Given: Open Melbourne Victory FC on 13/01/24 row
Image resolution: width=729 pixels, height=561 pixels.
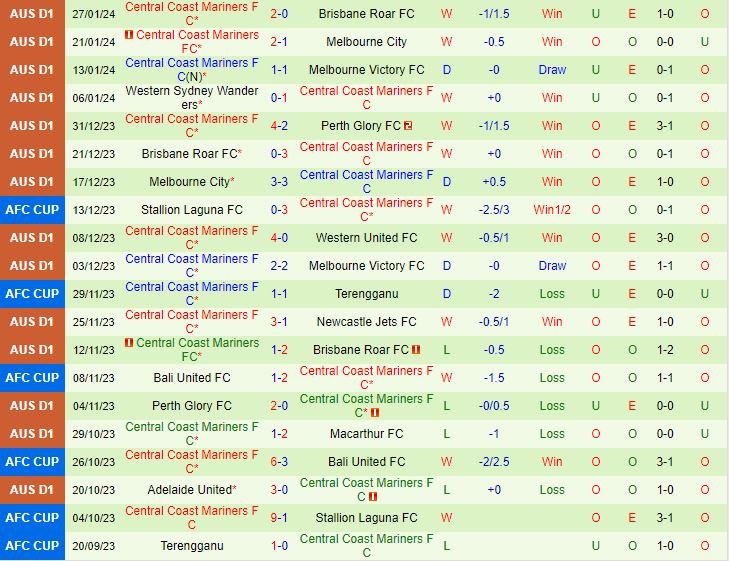Looking at the screenshot, I should pos(366,70).
